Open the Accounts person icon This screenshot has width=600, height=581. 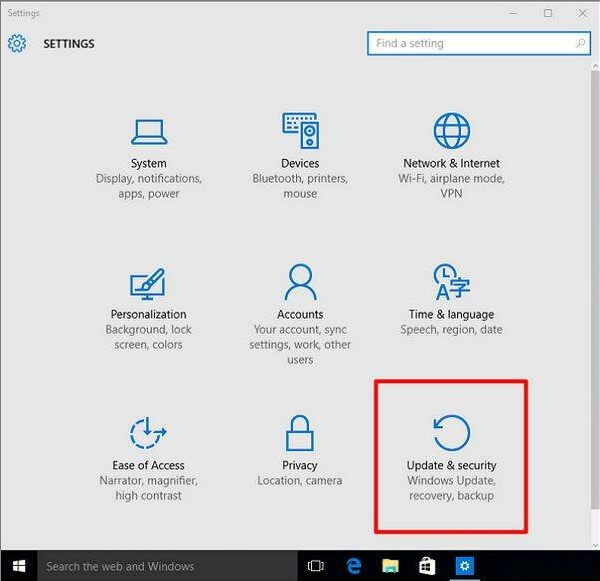pos(300,282)
